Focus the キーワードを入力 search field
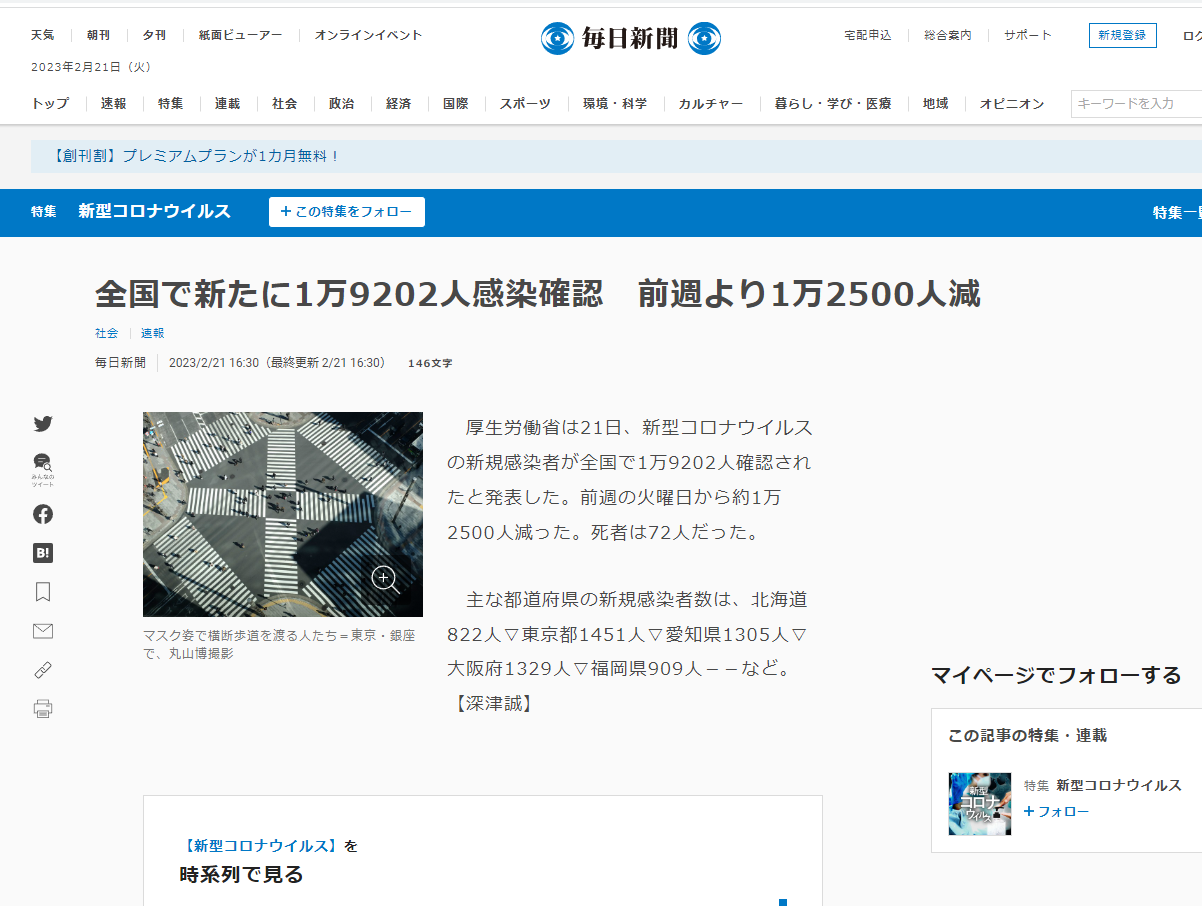This screenshot has height=906, width=1202. coord(1136,103)
